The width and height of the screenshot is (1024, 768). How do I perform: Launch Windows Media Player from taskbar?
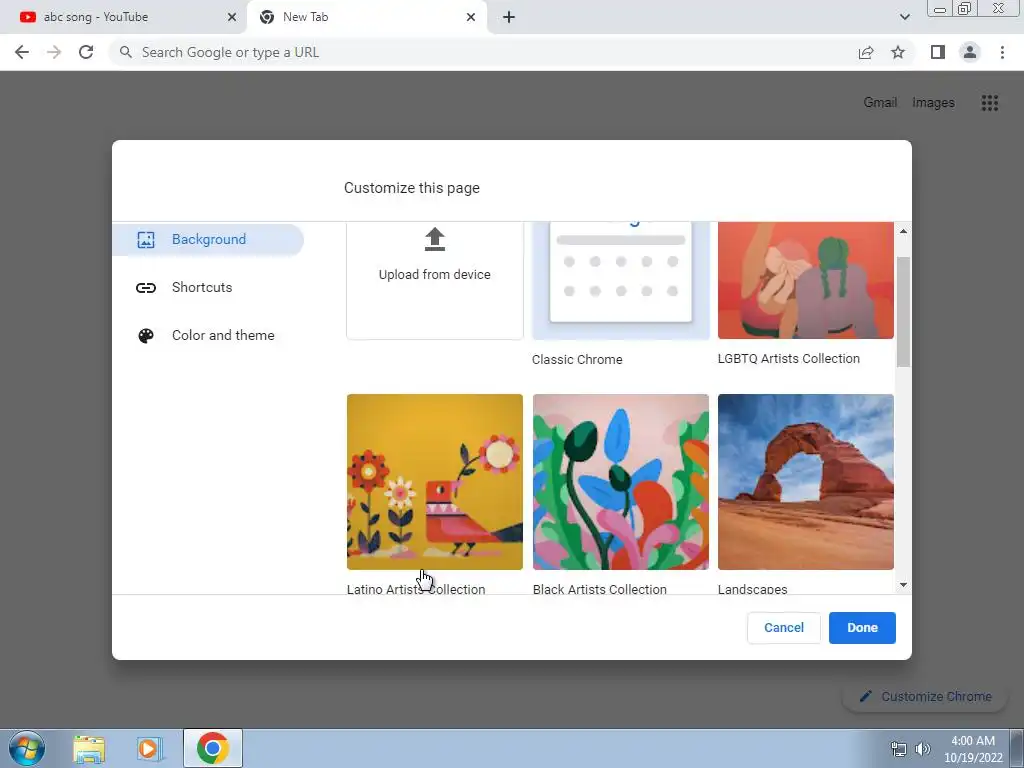click(x=150, y=748)
